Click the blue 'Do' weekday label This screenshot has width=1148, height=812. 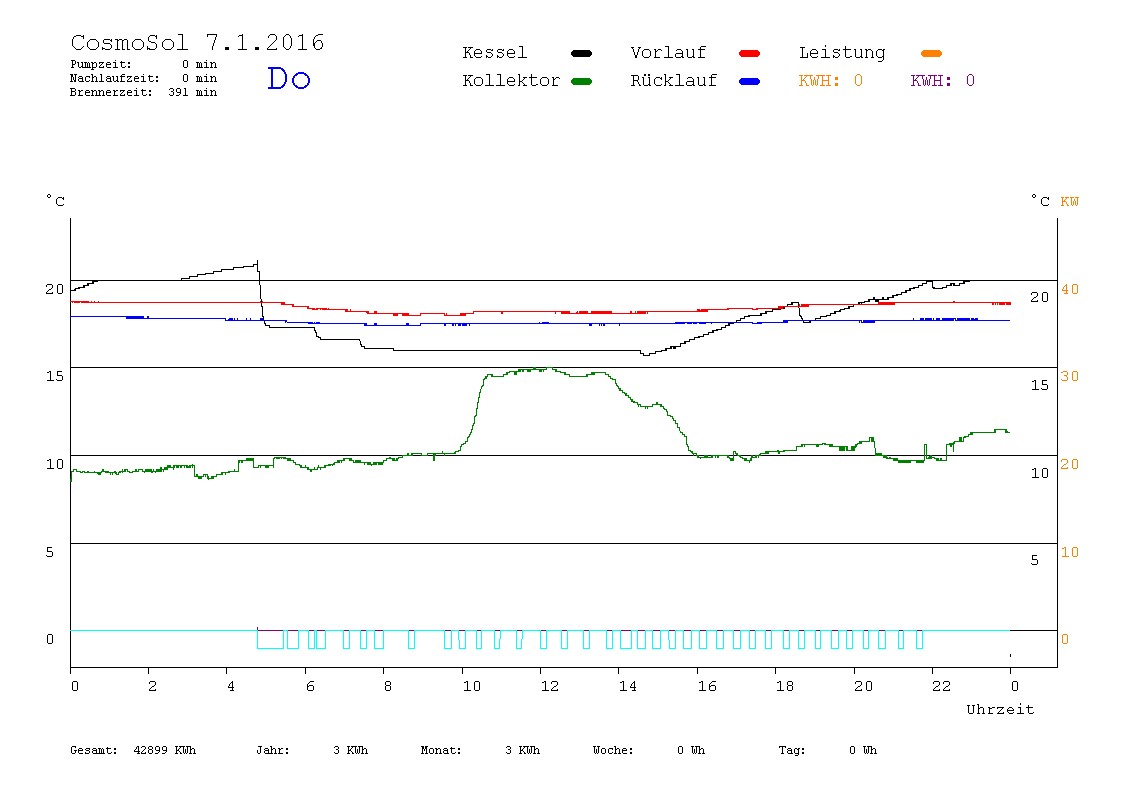click(x=288, y=78)
